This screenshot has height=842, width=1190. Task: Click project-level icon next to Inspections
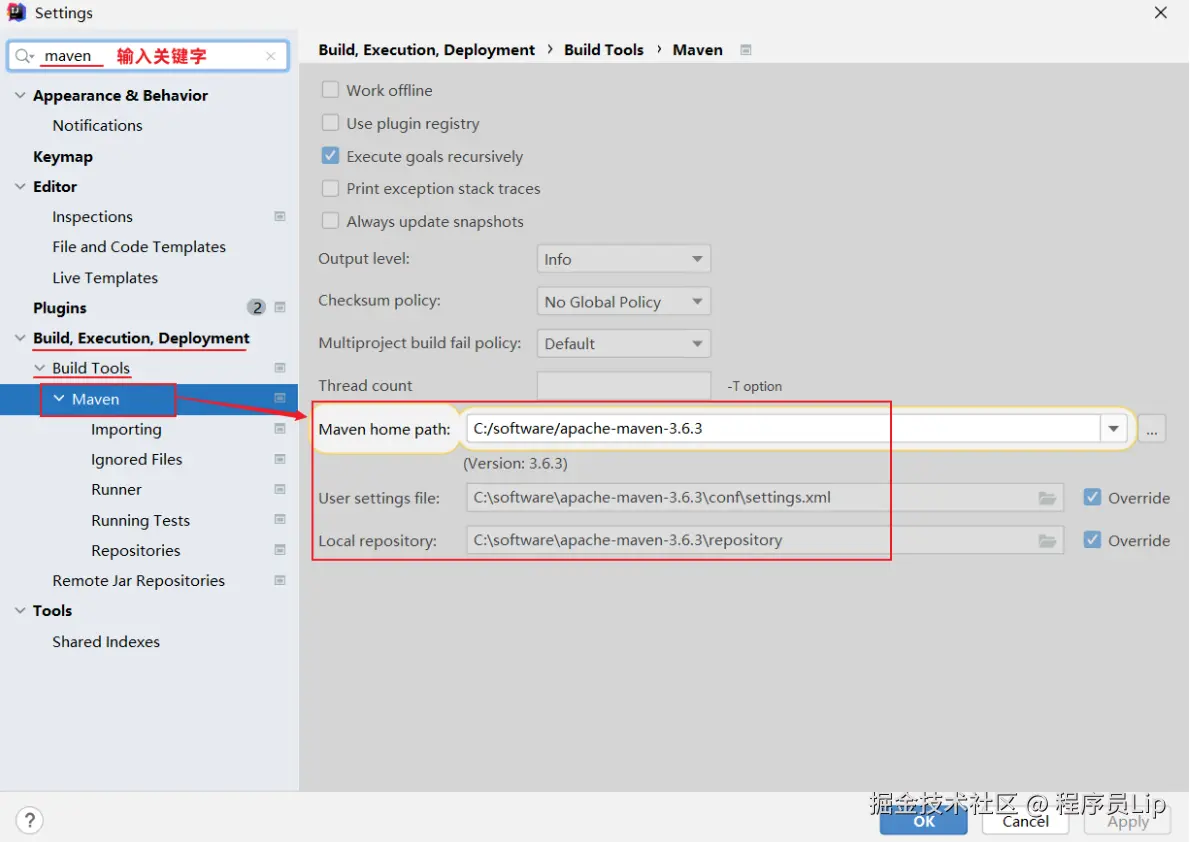point(279,216)
